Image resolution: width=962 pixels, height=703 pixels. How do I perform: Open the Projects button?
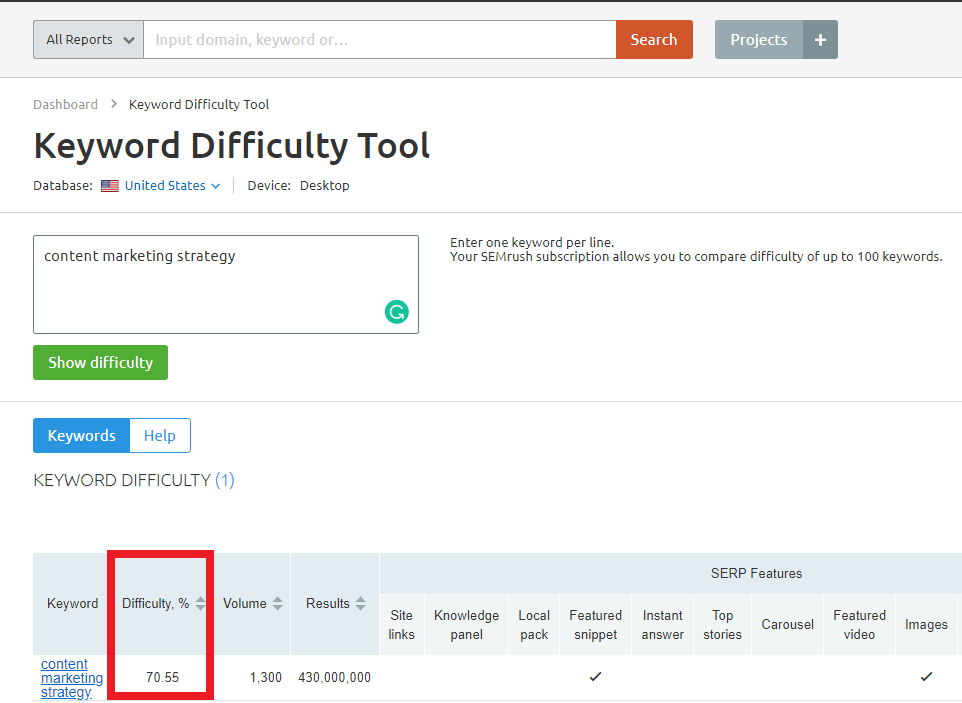coord(758,39)
